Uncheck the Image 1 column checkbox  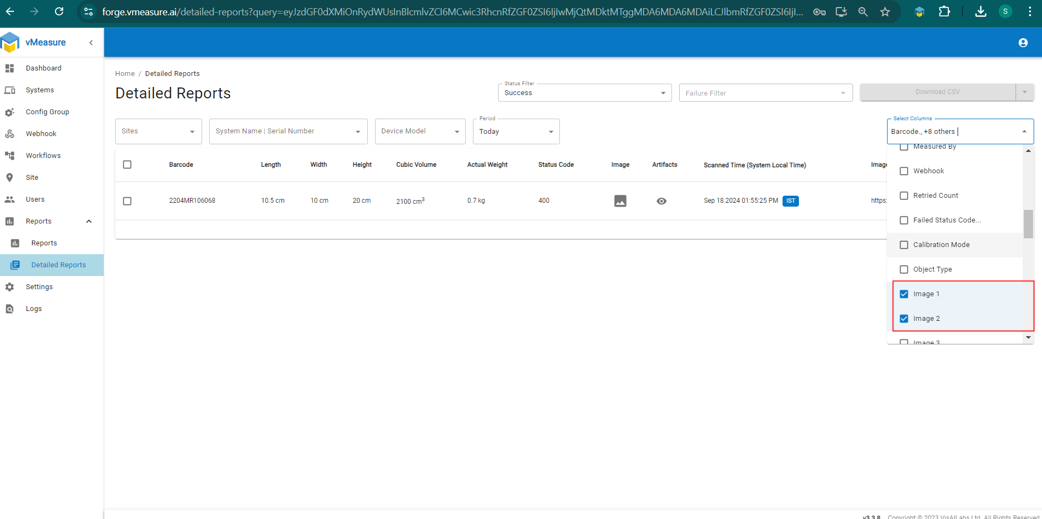tap(904, 294)
